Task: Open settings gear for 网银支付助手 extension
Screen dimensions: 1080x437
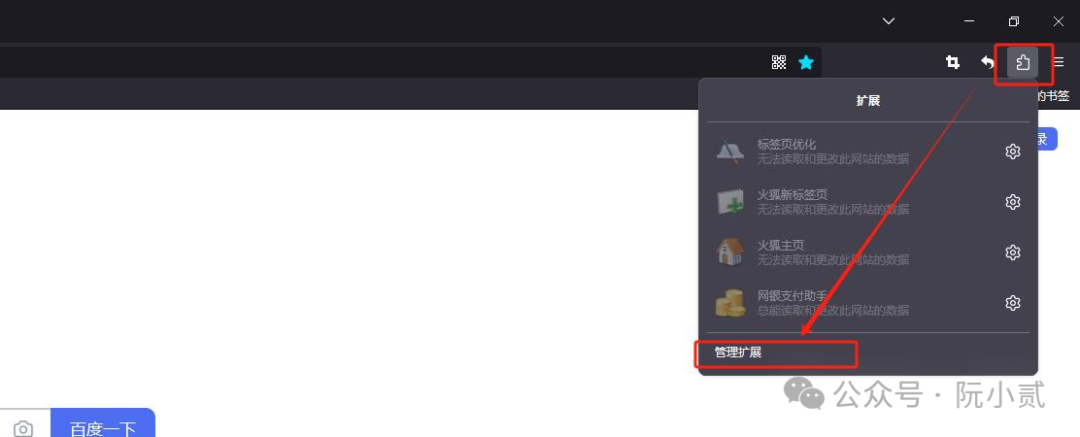Action: (x=1012, y=303)
